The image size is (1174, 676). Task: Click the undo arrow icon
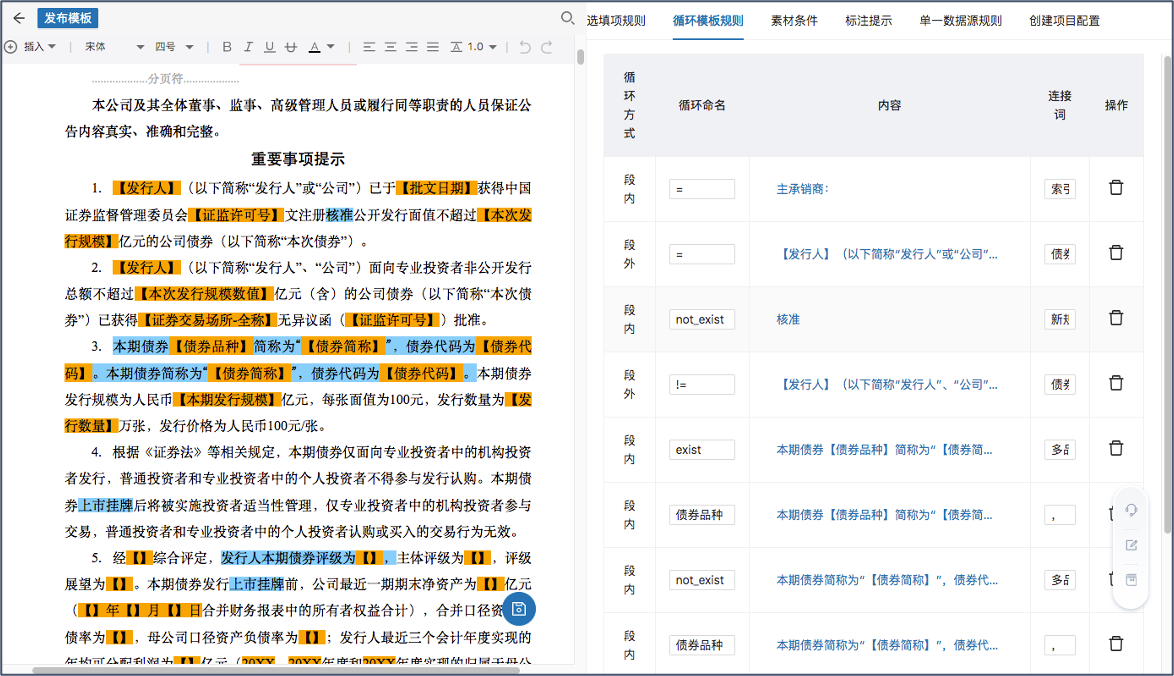(525, 47)
